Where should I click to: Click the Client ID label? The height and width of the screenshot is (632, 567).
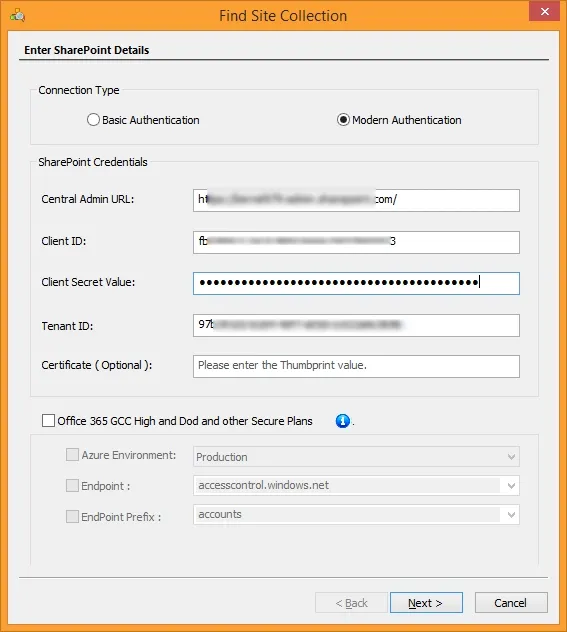click(x=64, y=241)
